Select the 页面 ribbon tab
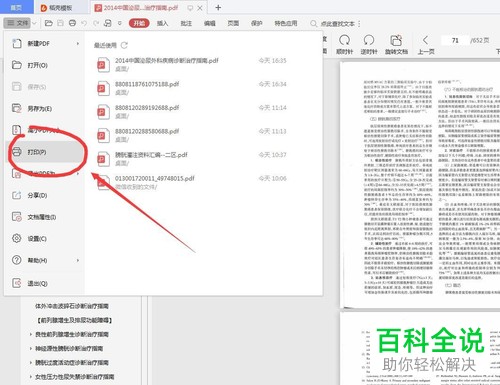The width and height of the screenshot is (500, 385). [x=233, y=23]
